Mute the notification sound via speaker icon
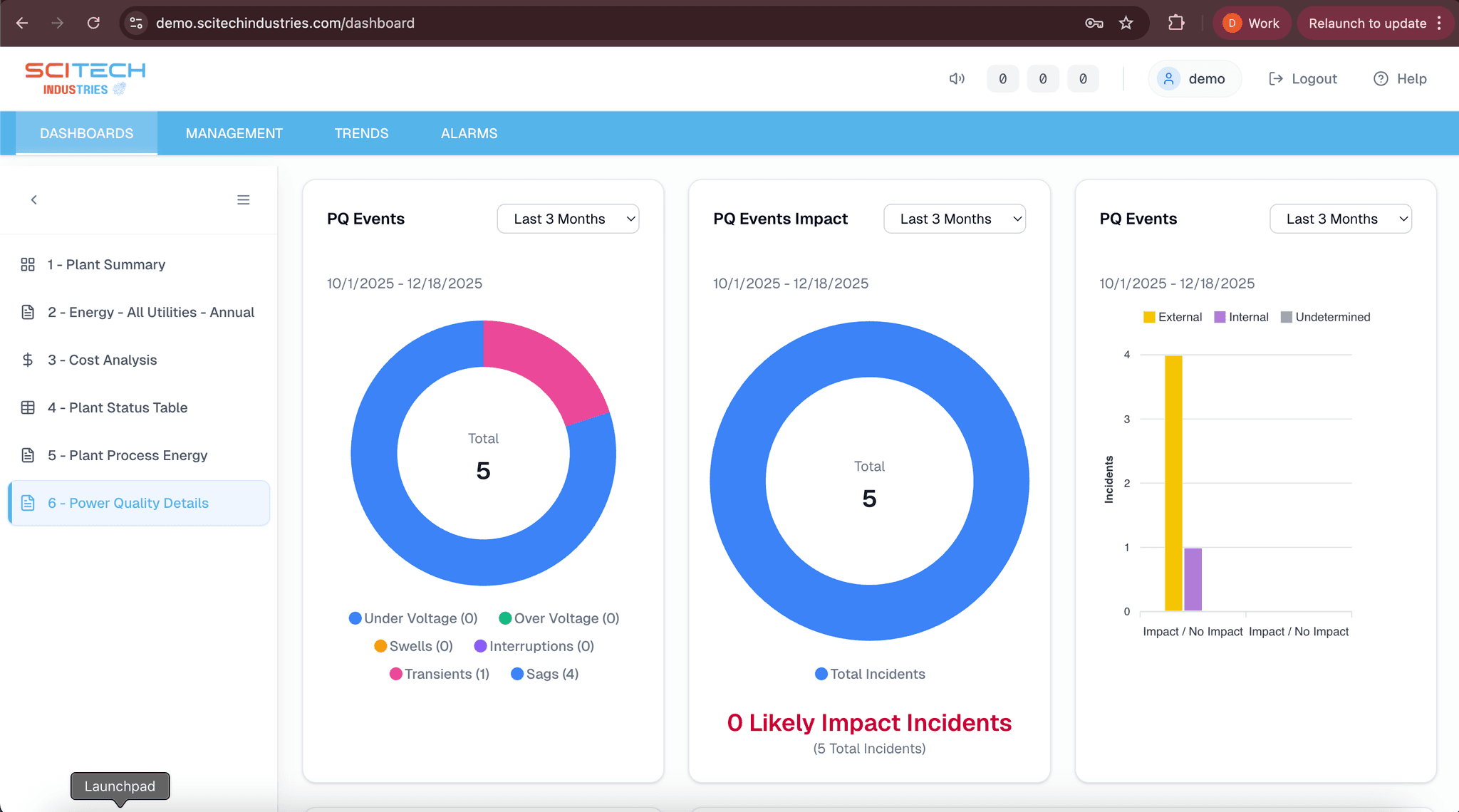 click(x=957, y=78)
